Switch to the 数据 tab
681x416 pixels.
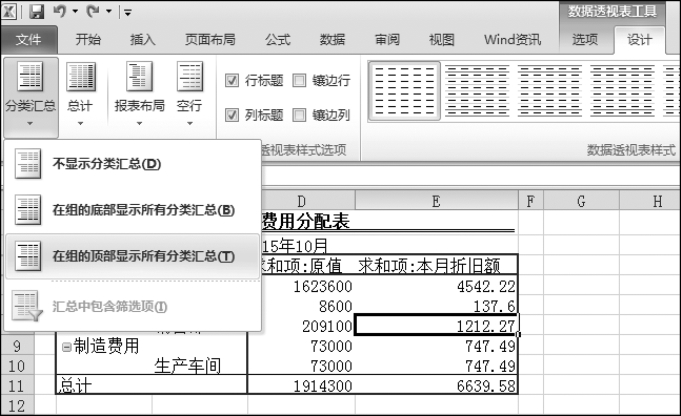[x=332, y=40]
